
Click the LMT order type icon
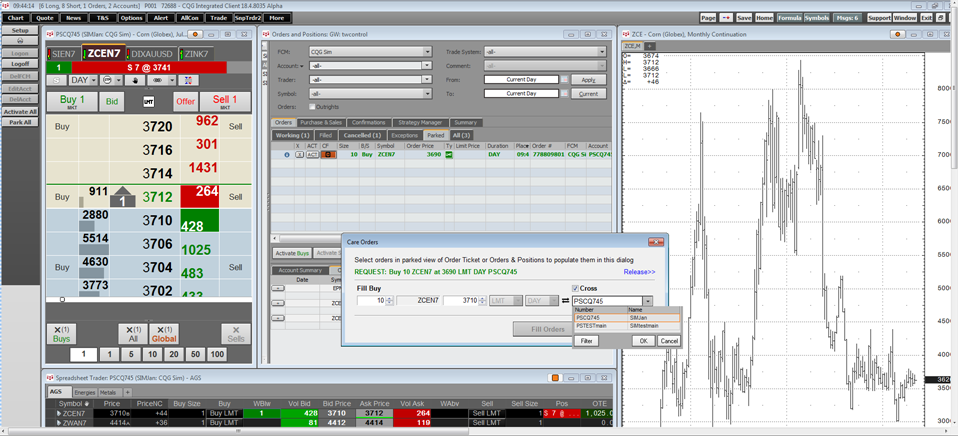(149, 101)
